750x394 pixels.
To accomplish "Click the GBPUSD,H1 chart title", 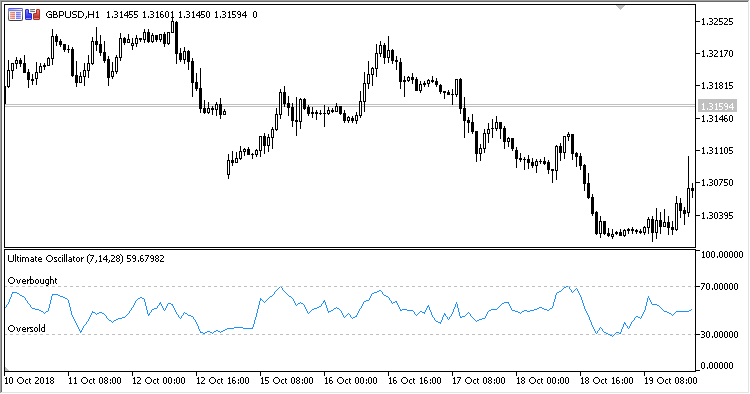I will pos(72,15).
